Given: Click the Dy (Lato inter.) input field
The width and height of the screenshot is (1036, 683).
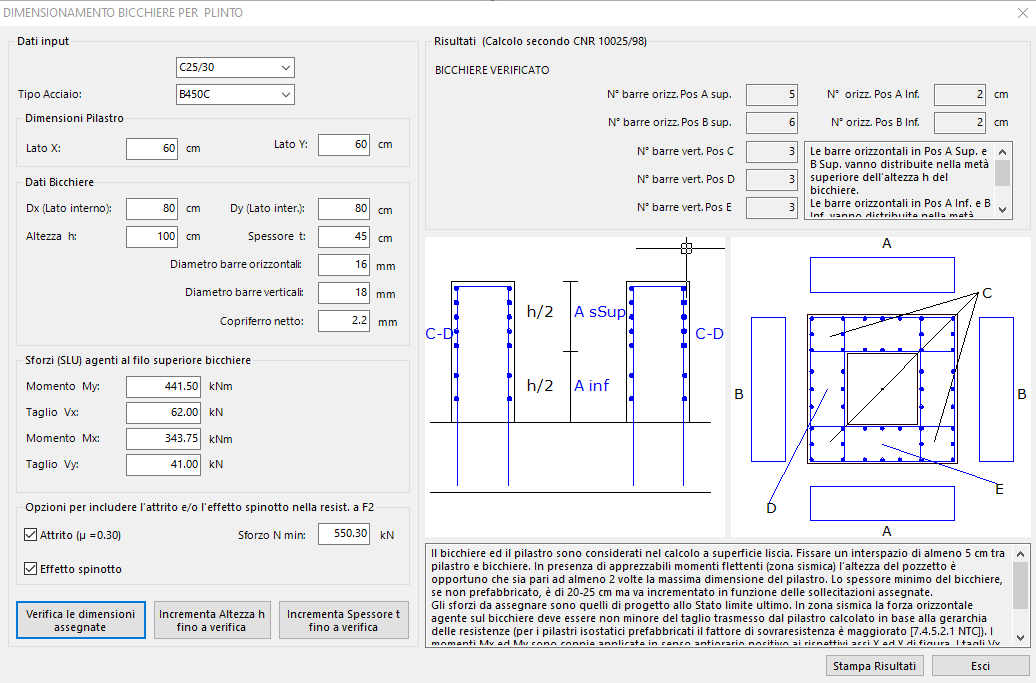Looking at the screenshot, I should [344, 209].
